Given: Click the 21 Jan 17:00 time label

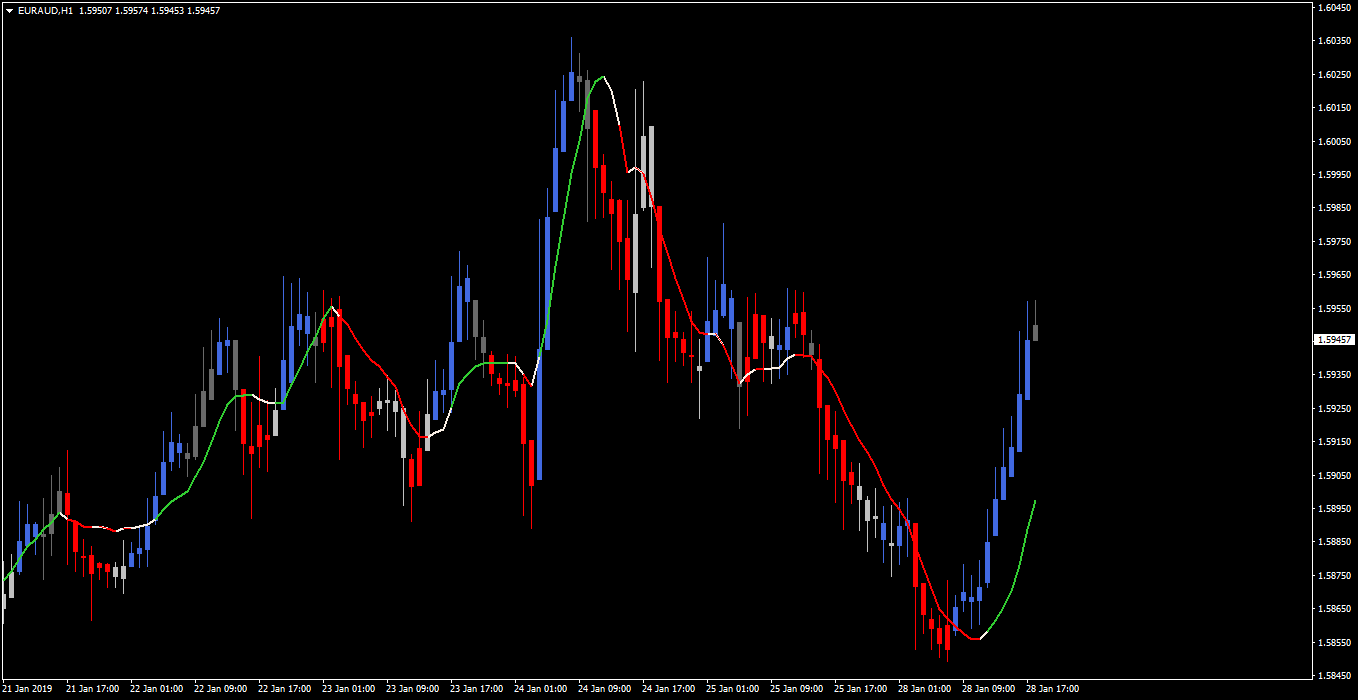Looking at the screenshot, I should click(x=93, y=689).
